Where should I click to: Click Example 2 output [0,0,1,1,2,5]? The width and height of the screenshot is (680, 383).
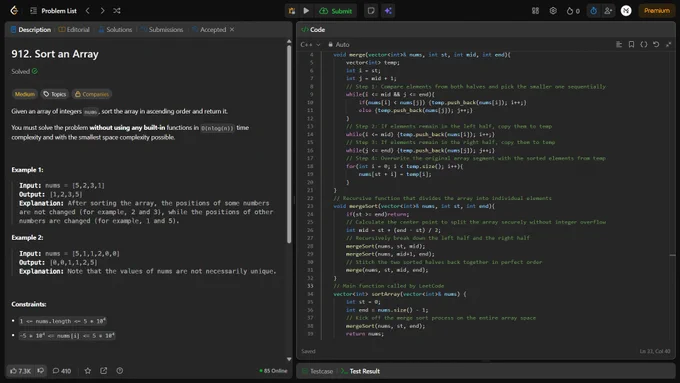coord(58,262)
